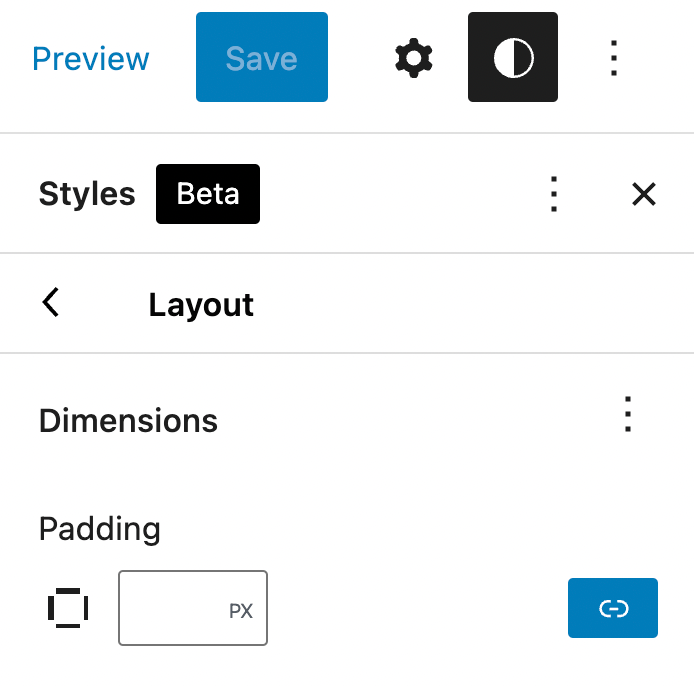Click the Beta badge
Image resolution: width=694 pixels, height=686 pixels.
(x=207, y=194)
